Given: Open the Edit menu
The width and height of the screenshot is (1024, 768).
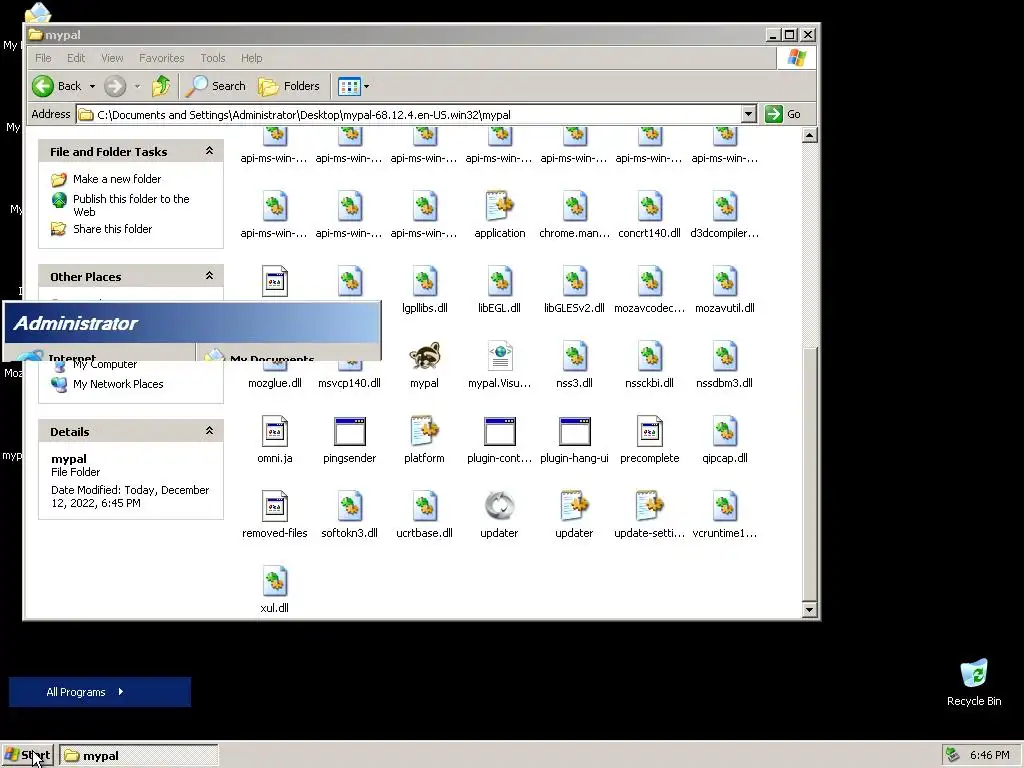Looking at the screenshot, I should [x=76, y=58].
